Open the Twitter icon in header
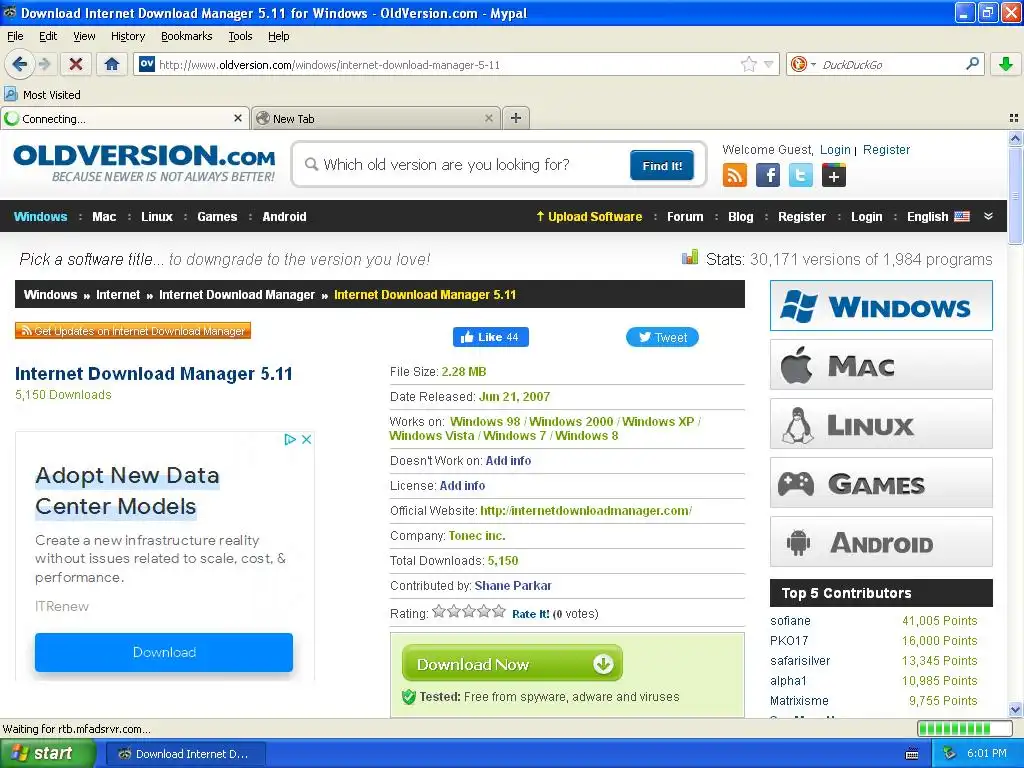This screenshot has width=1024, height=768. (801, 175)
